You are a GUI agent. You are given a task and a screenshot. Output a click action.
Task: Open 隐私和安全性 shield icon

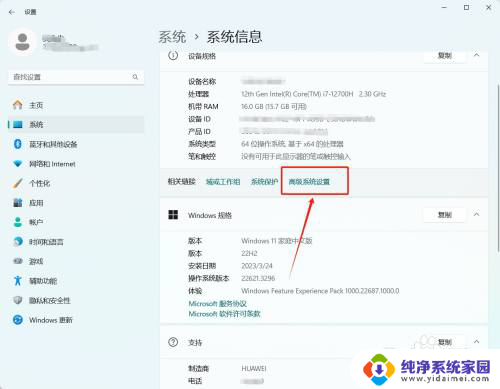coord(18,300)
